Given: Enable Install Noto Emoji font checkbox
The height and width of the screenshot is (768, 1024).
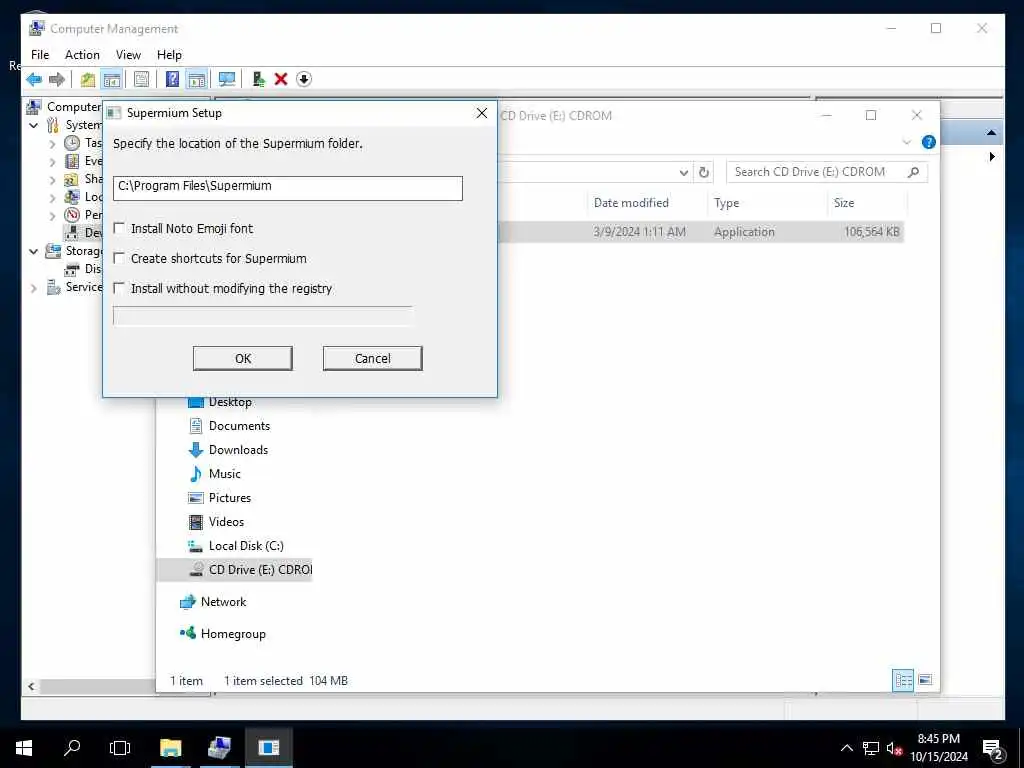Looking at the screenshot, I should (x=119, y=228).
